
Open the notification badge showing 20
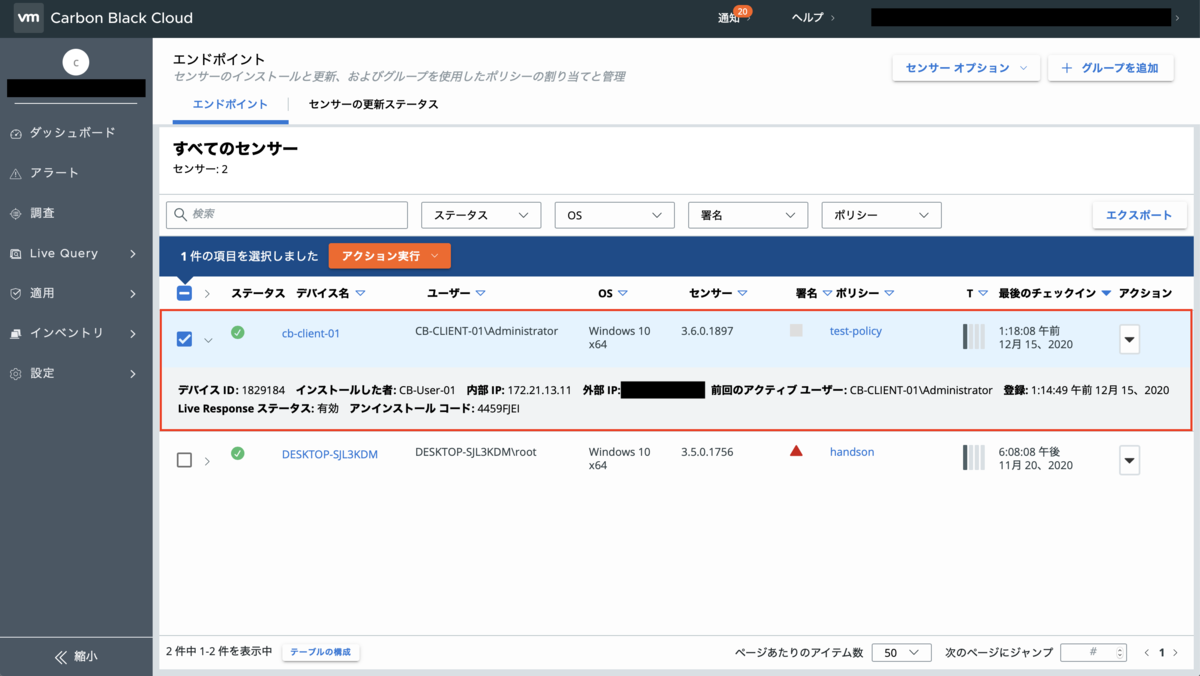coord(743,11)
